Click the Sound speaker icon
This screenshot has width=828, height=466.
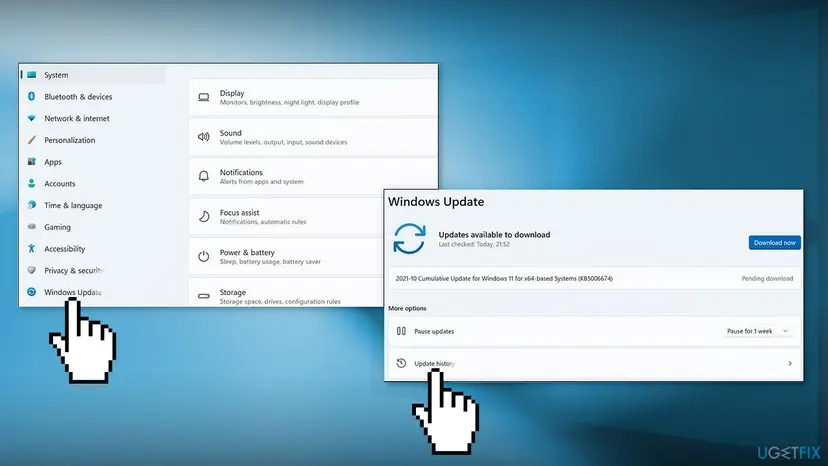point(204,137)
